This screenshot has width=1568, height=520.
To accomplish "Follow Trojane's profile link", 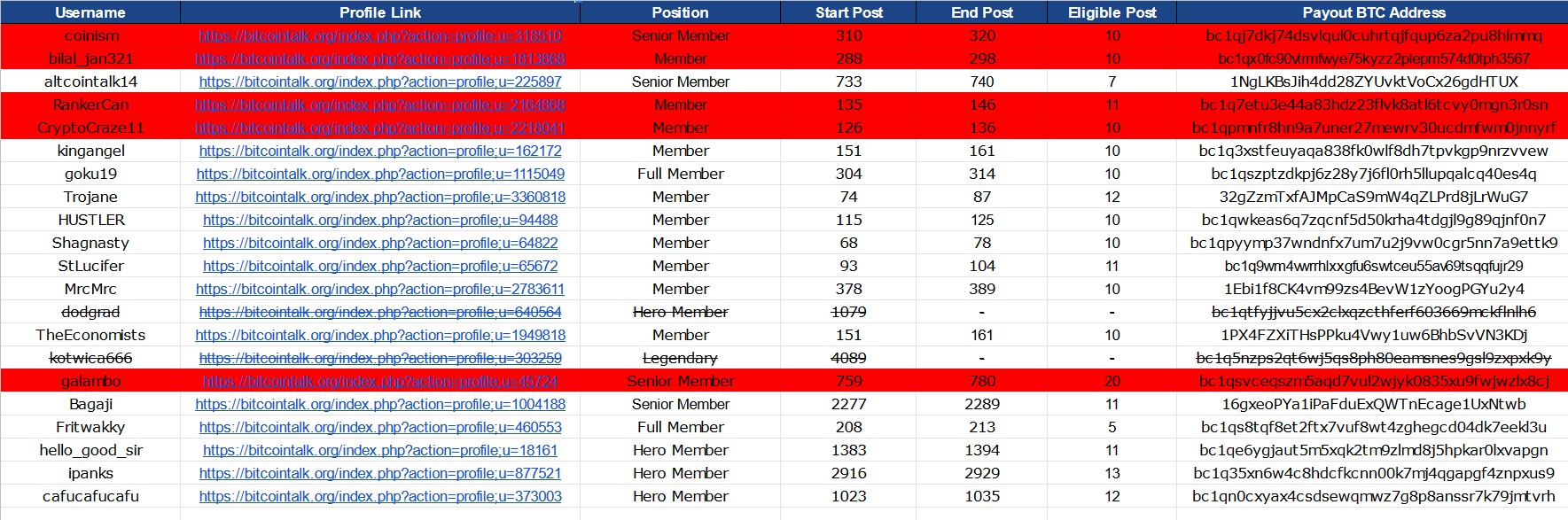I will [380, 197].
